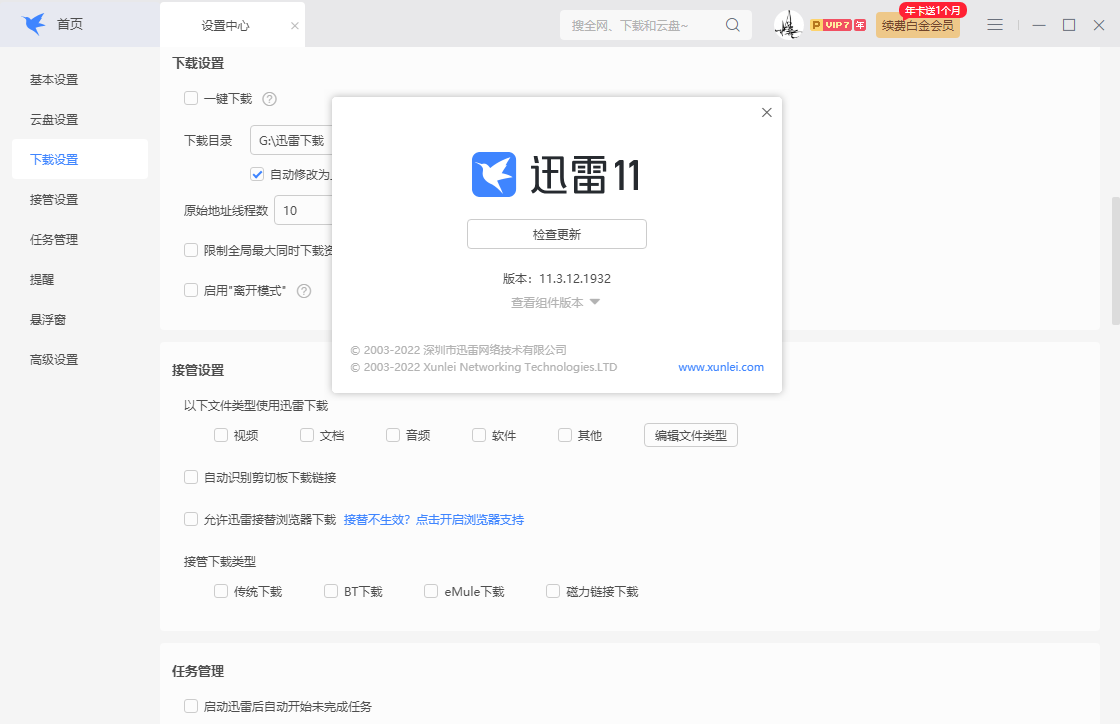This screenshot has width=1120, height=724.
Task: Open the one-click download help icon
Action: click(x=268, y=98)
